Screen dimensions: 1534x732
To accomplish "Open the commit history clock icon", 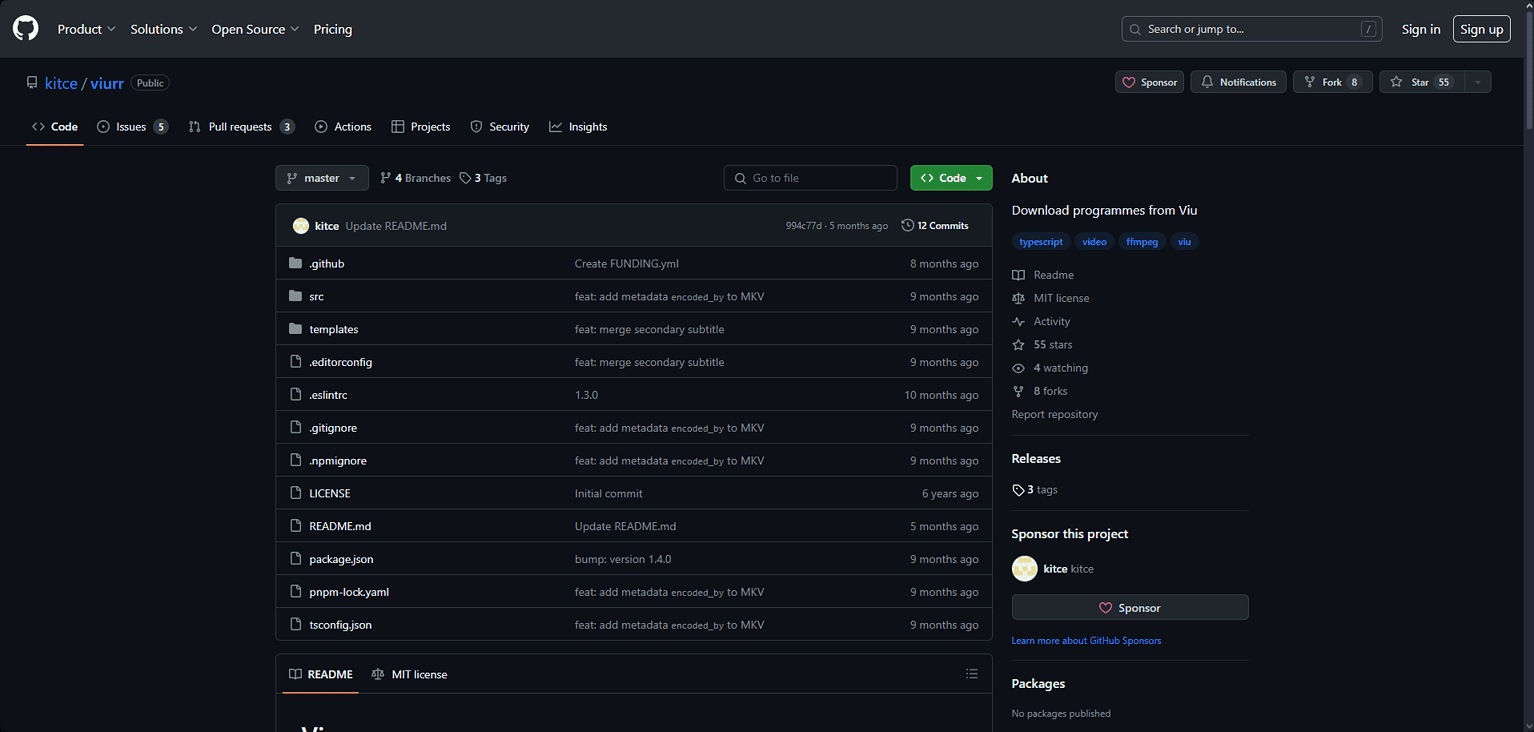I will tap(907, 226).
